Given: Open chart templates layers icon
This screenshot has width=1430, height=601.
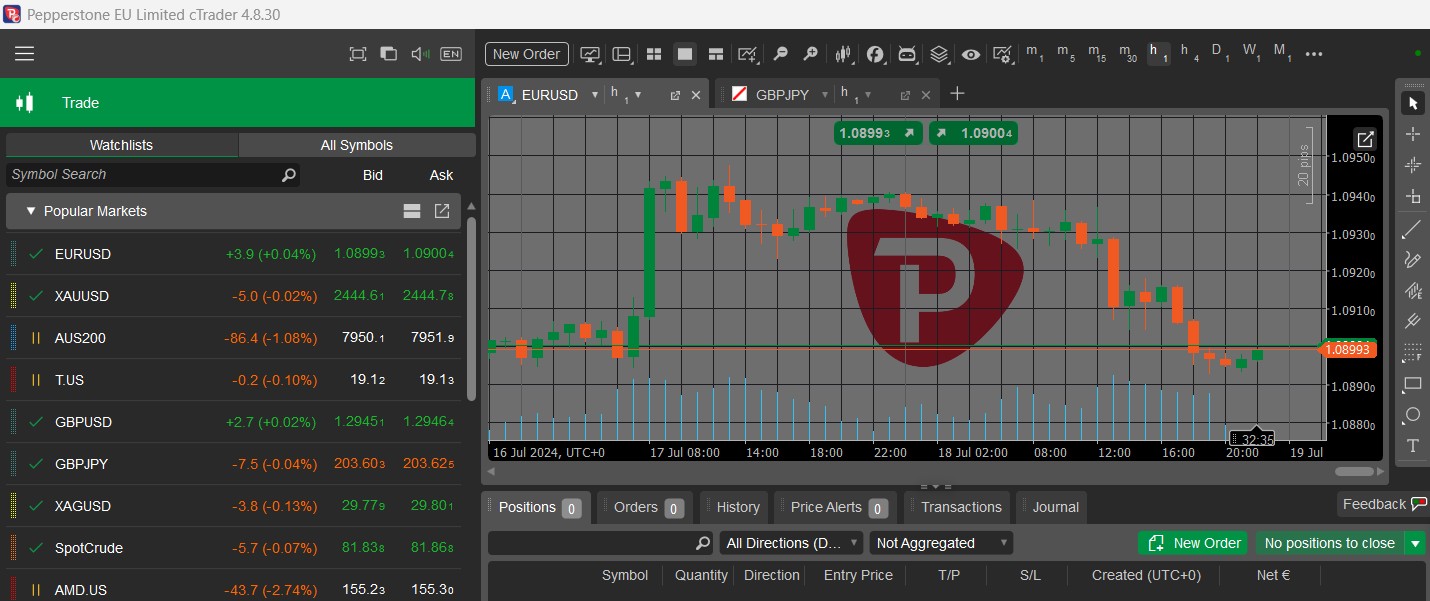Looking at the screenshot, I should [939, 54].
